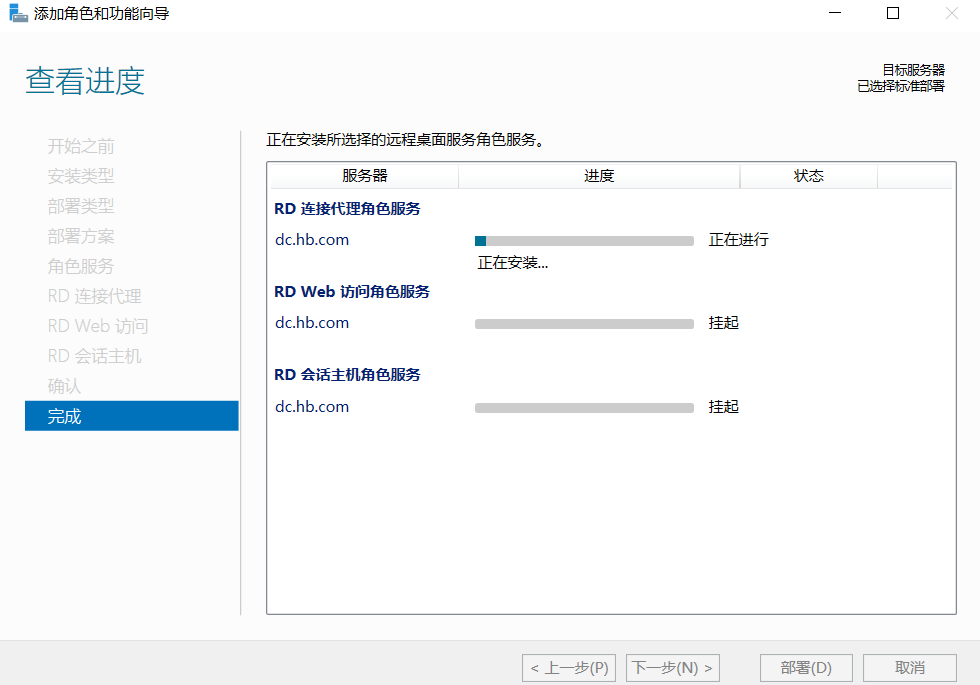
Task: Select the RD 会话主机 step in sidebar
Action: tap(94, 356)
